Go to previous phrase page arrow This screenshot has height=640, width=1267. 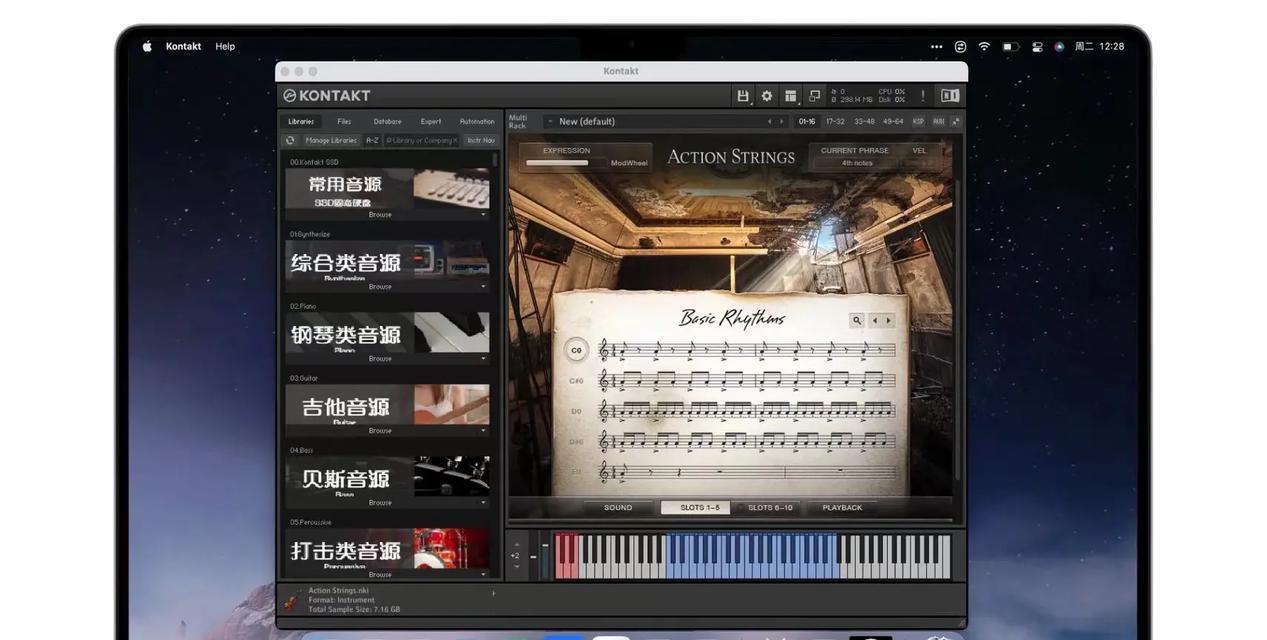tap(875, 320)
